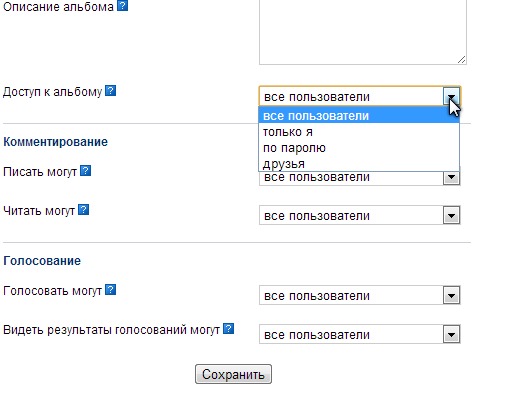Grab the textarea resize handle corner
This screenshot has width=522, height=407.
[x=461, y=60]
